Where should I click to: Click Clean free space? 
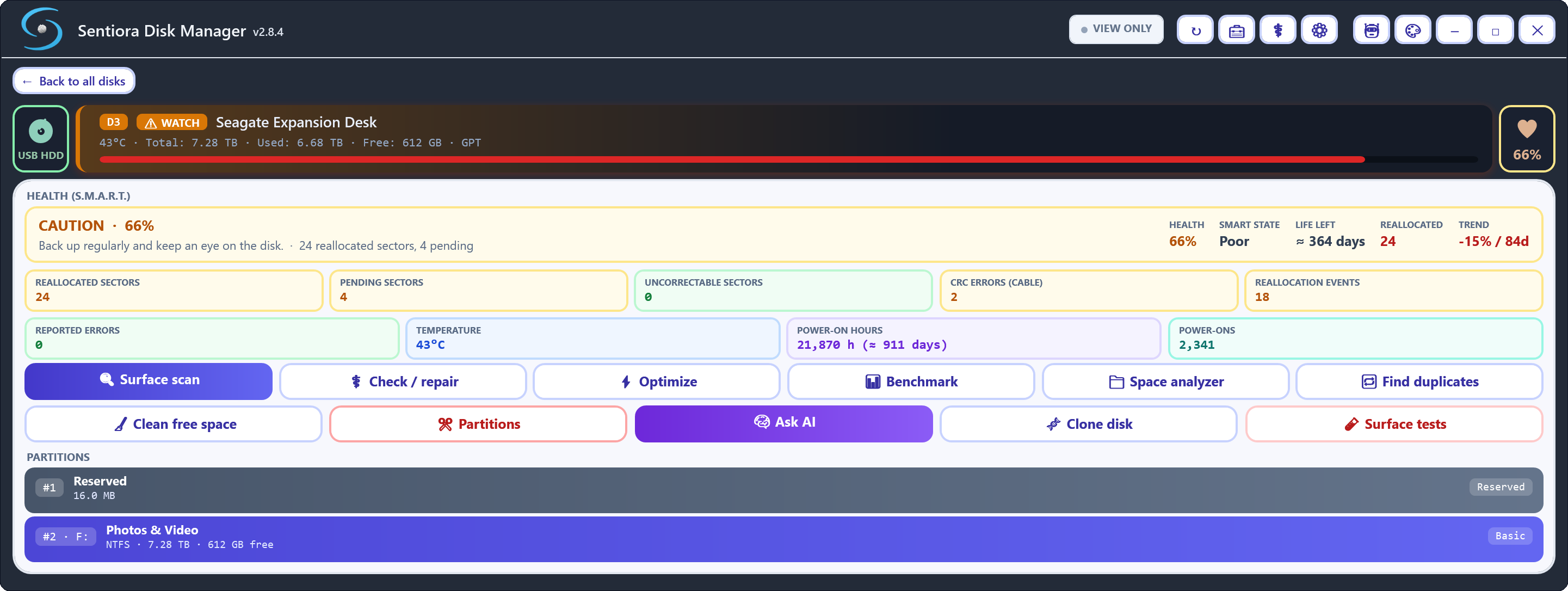click(174, 424)
